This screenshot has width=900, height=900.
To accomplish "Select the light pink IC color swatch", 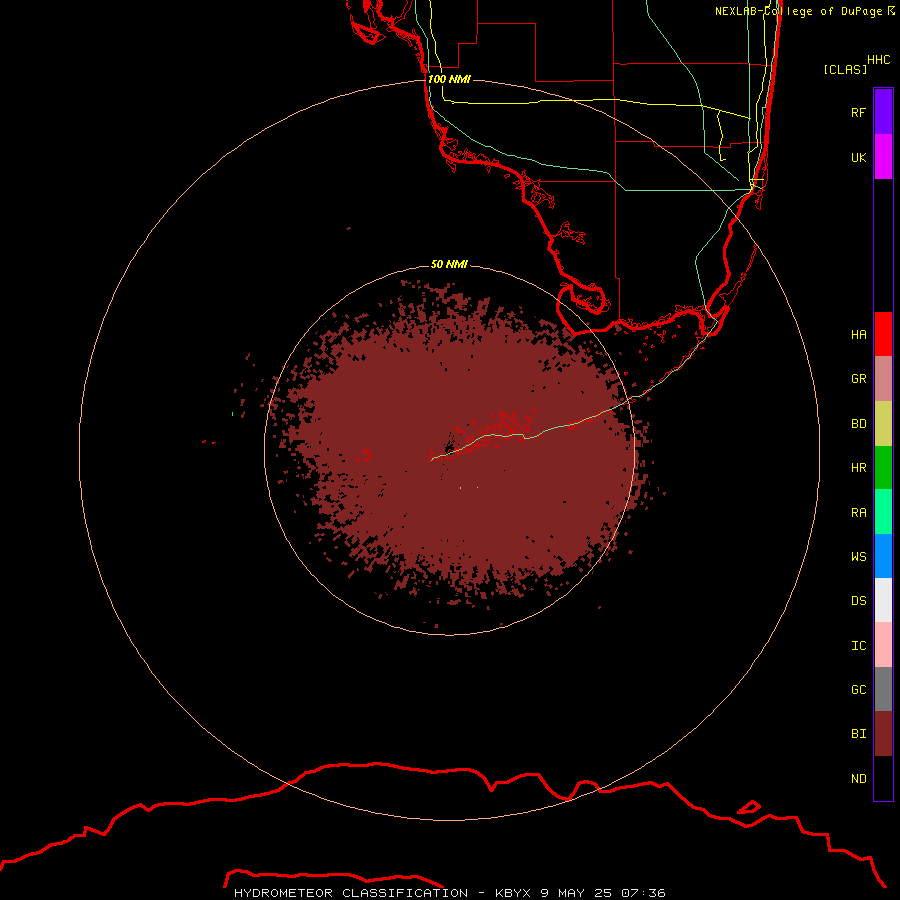I will [883, 645].
